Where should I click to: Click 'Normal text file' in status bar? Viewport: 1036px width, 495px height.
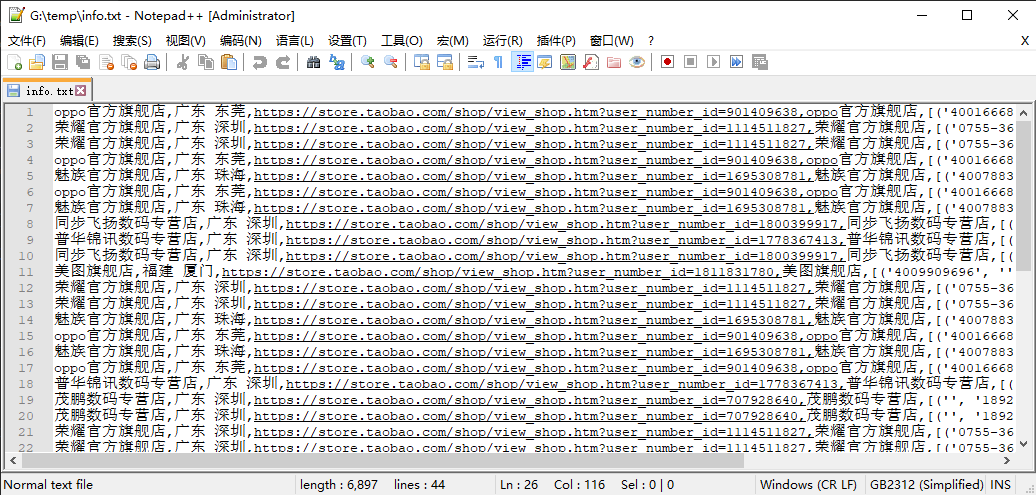48,484
